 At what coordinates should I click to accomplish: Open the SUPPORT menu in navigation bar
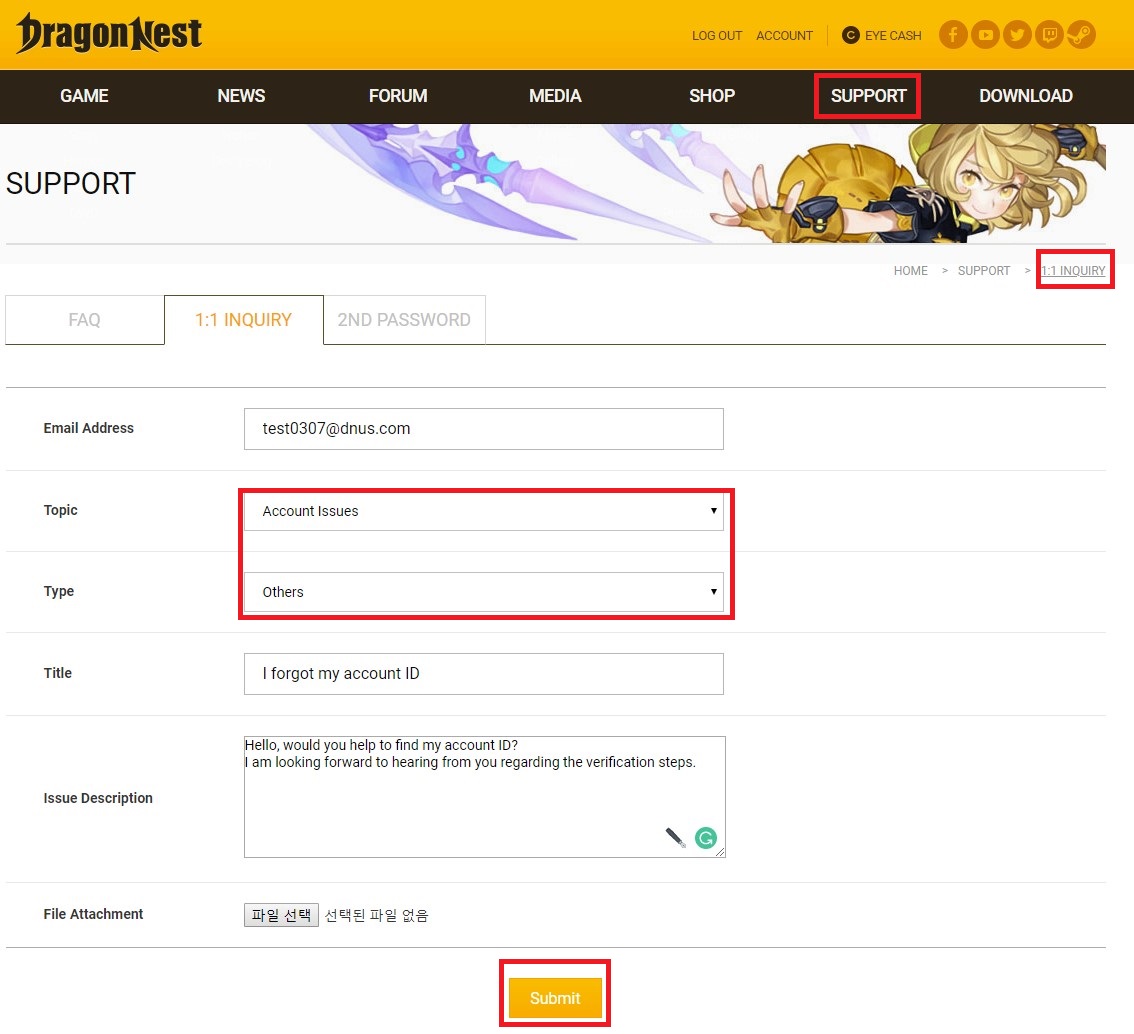tap(868, 96)
